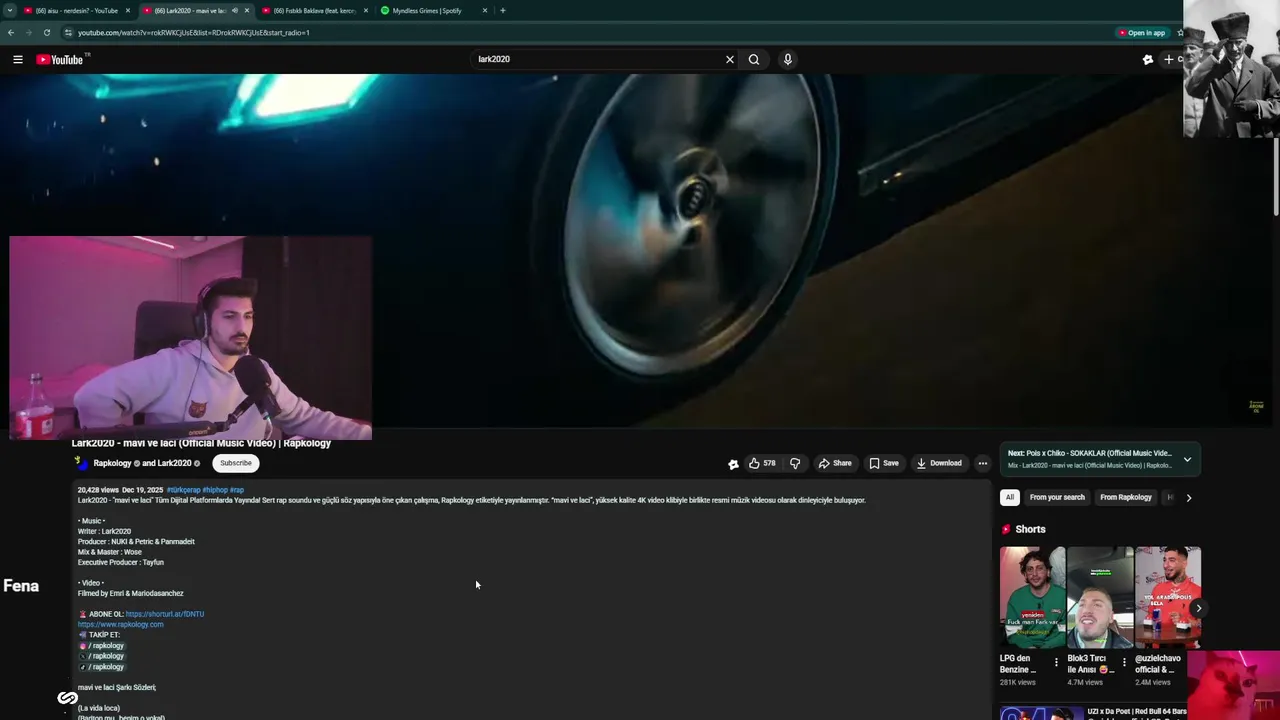The width and height of the screenshot is (1280, 720).
Task: Click the video title text
Action: pyautogui.click(x=201, y=443)
